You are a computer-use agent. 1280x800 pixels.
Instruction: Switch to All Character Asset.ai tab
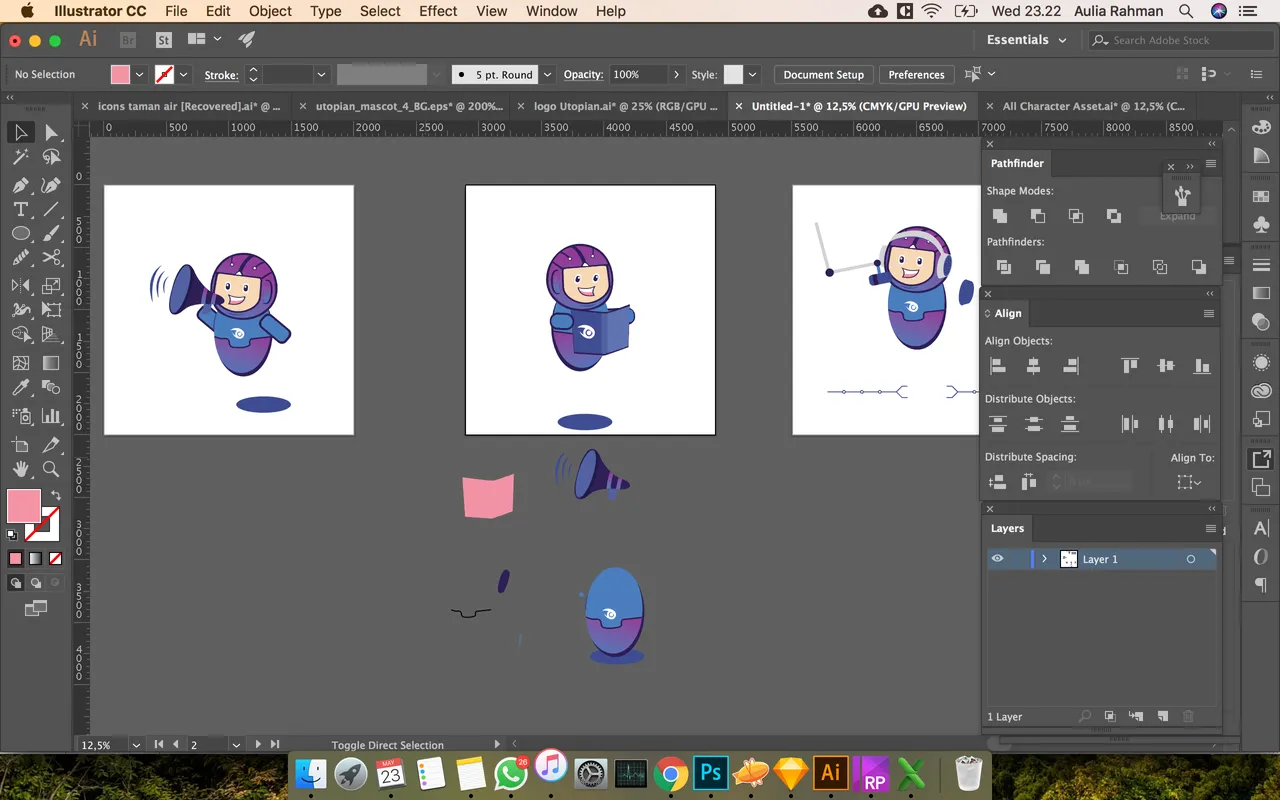pos(1094,106)
